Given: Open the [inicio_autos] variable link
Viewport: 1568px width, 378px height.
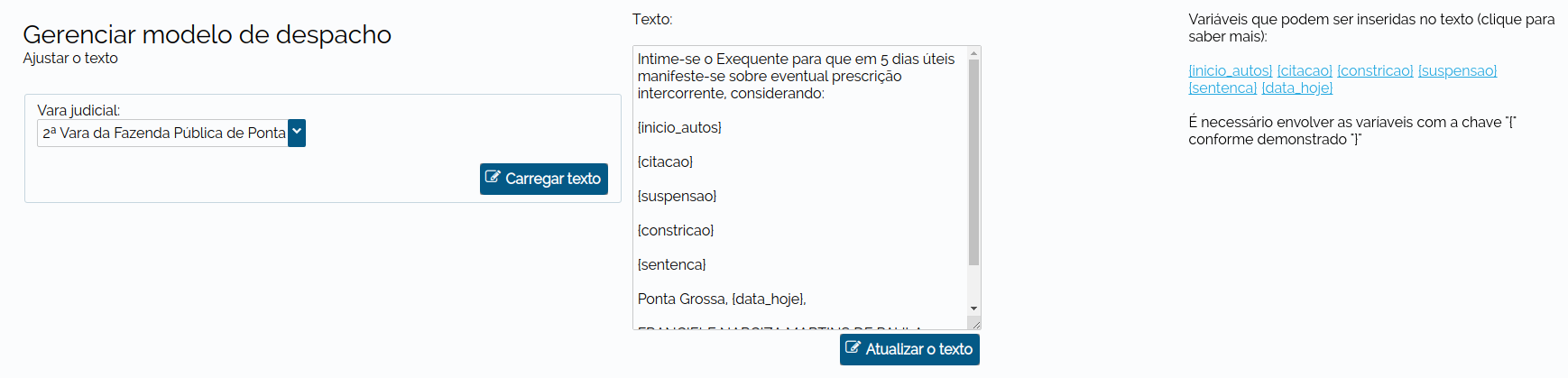Looking at the screenshot, I should tap(1231, 70).
